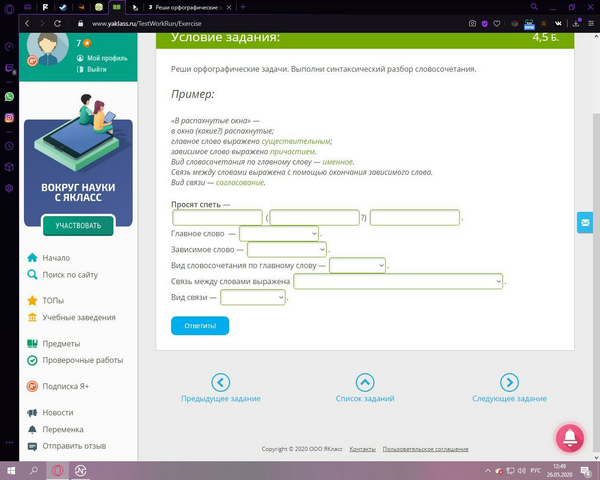Open 'ТОПы' menu item
600x480 pixels.
[x=46, y=300]
